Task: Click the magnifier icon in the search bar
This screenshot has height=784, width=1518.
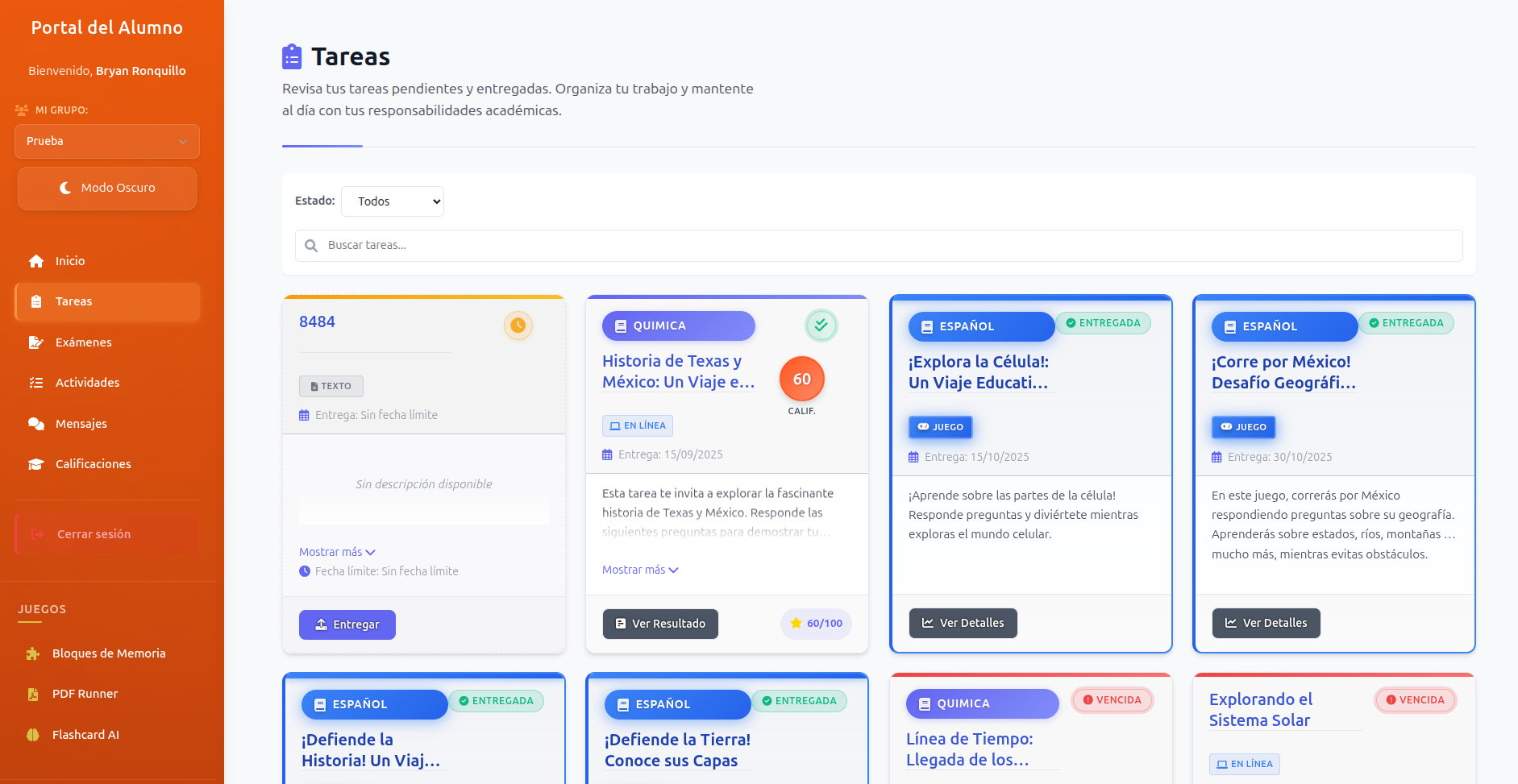Action: (311, 245)
